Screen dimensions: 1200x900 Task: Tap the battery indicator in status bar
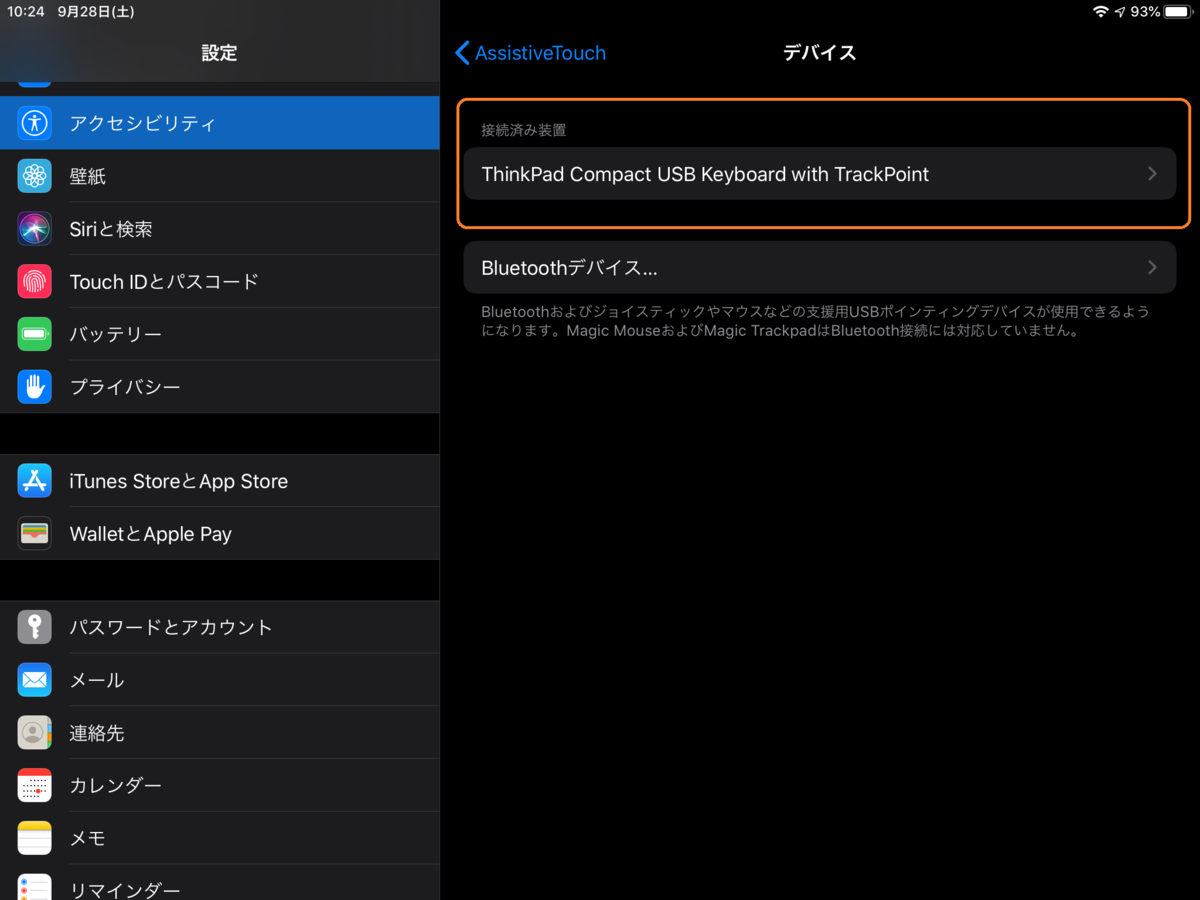click(1177, 12)
